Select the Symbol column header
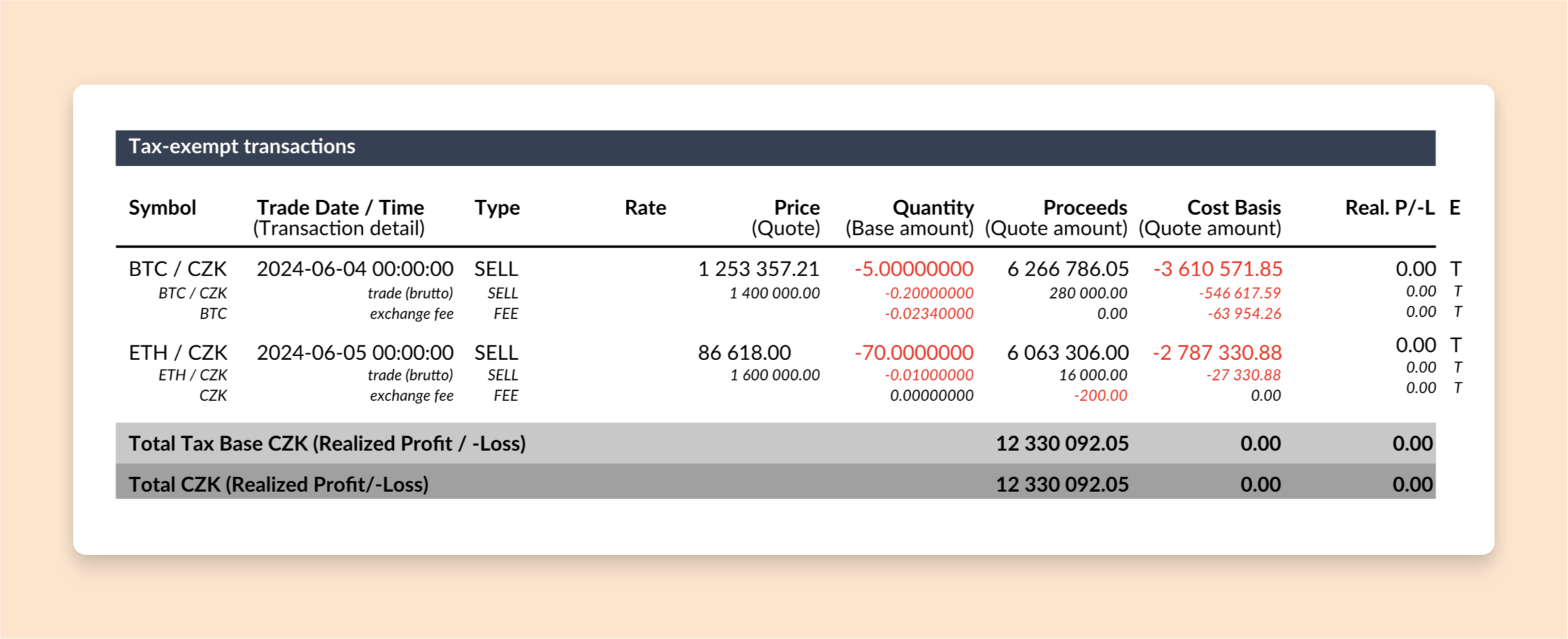The width and height of the screenshot is (1568, 639). pyautogui.click(x=162, y=208)
